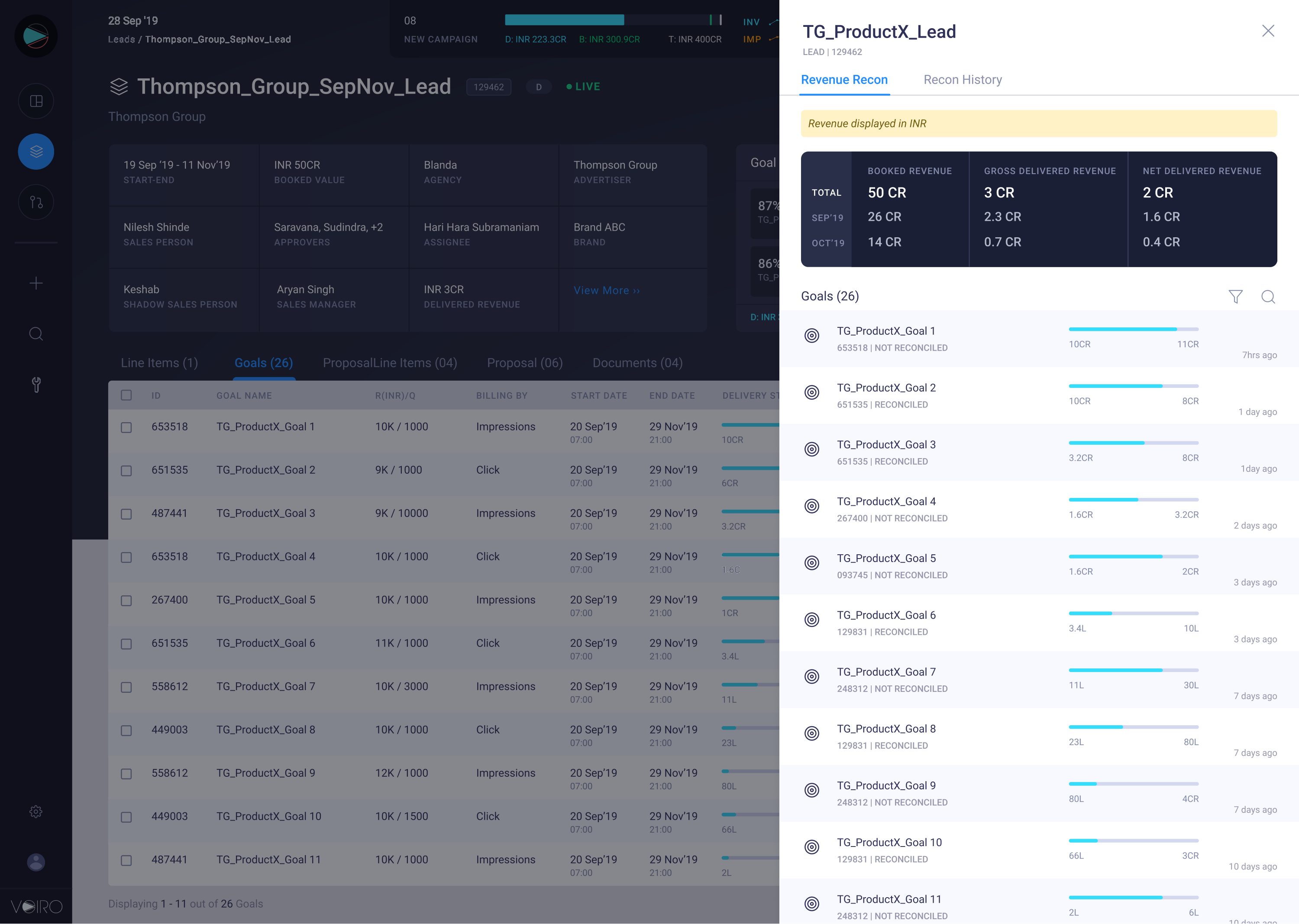Click the plus icon in left sidebar
The image size is (1299, 924).
[x=36, y=283]
